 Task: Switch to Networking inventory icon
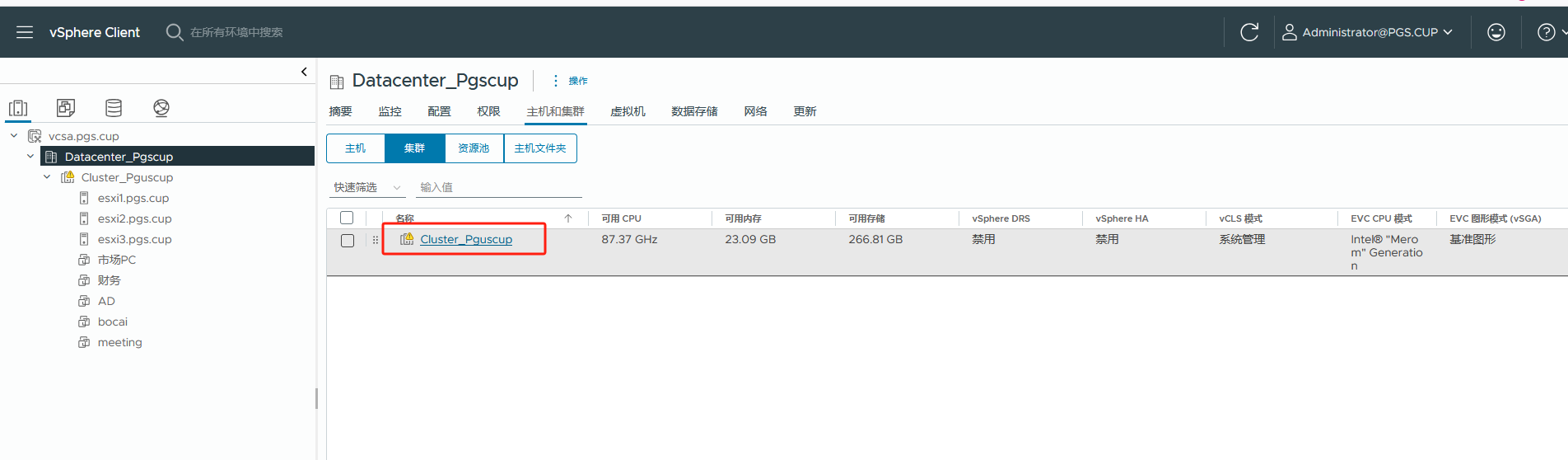(x=161, y=108)
